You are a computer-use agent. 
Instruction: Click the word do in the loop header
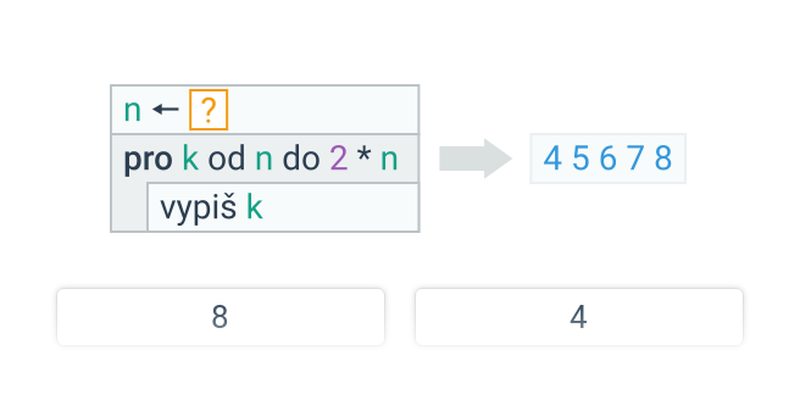[x=301, y=159]
